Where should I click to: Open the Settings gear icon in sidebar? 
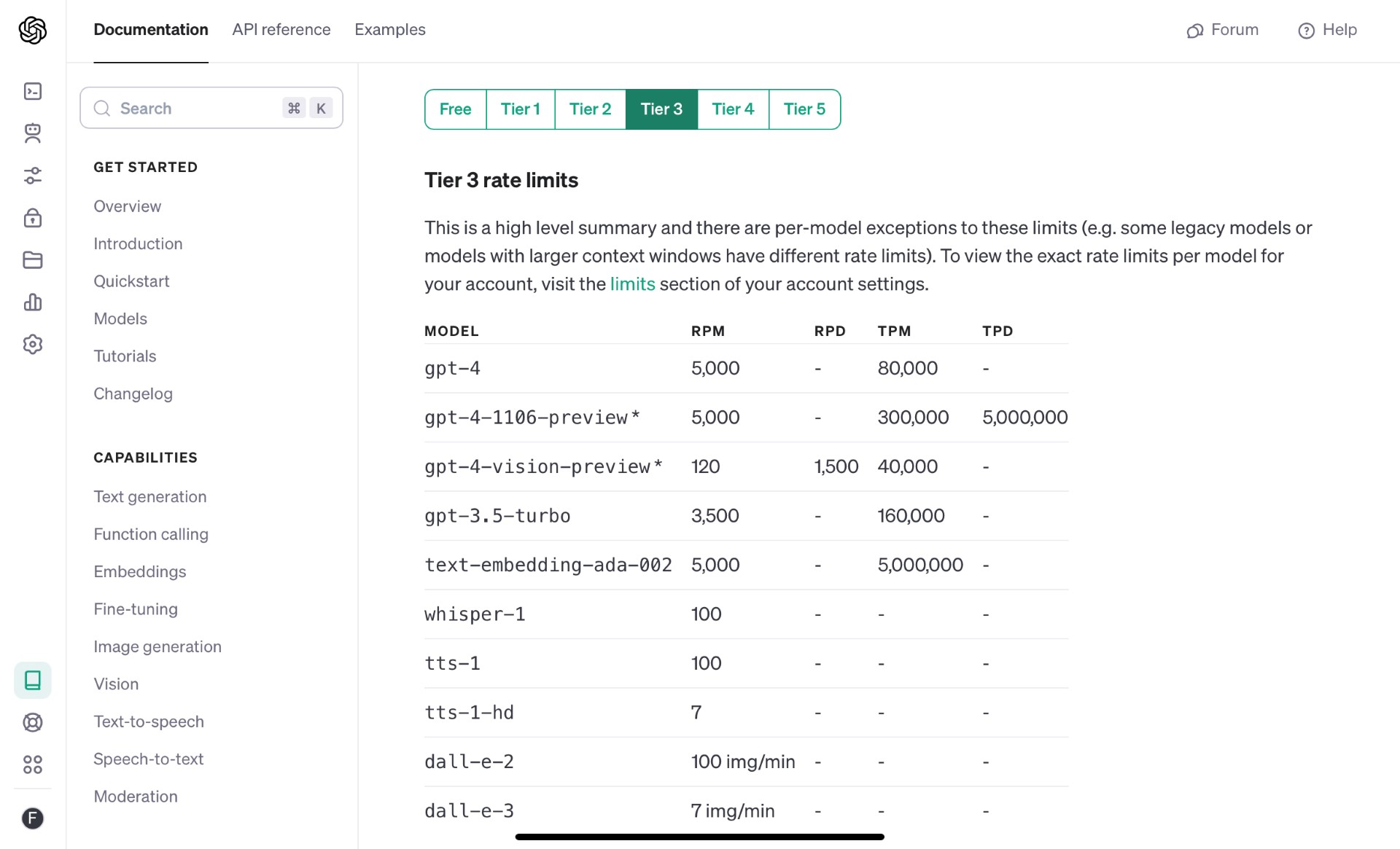pyautogui.click(x=33, y=344)
